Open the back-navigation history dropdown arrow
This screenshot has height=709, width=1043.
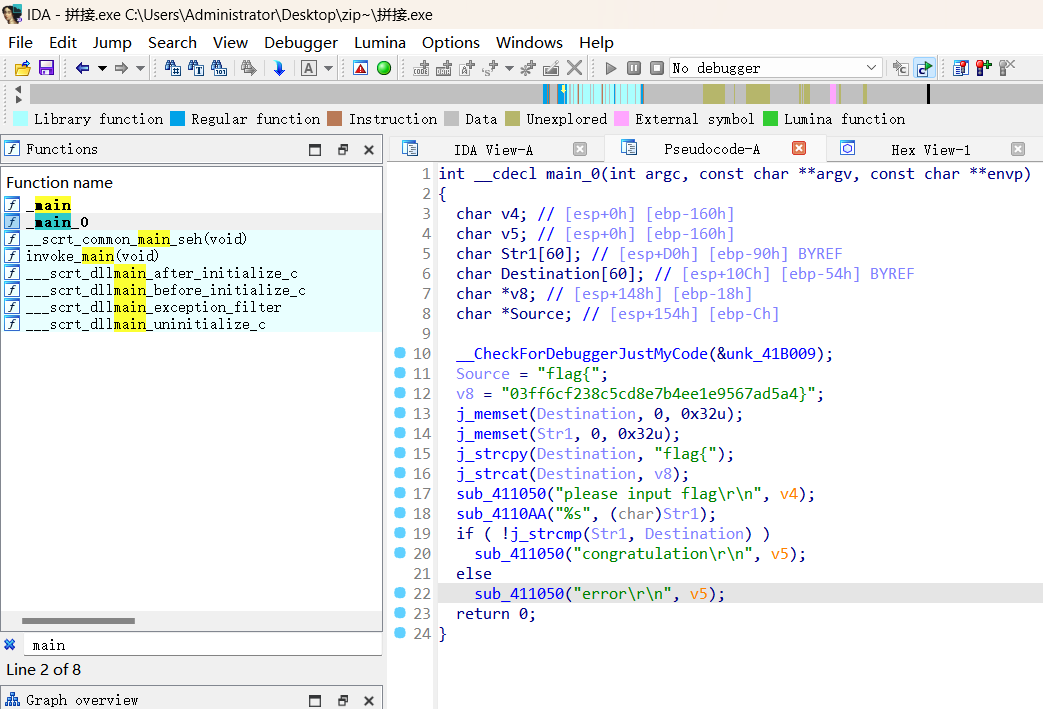[x=102, y=68]
